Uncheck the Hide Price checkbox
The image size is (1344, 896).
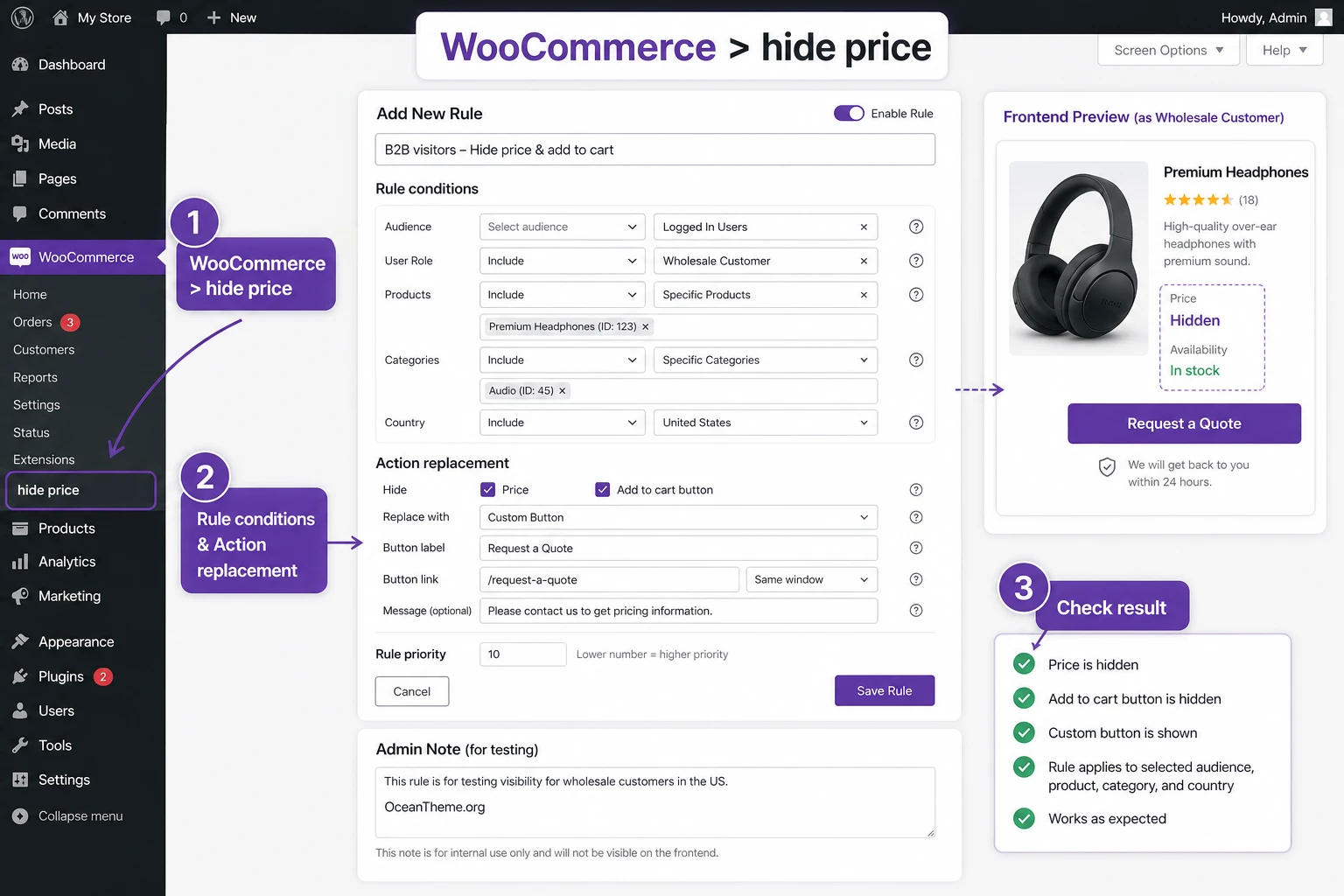[488, 490]
